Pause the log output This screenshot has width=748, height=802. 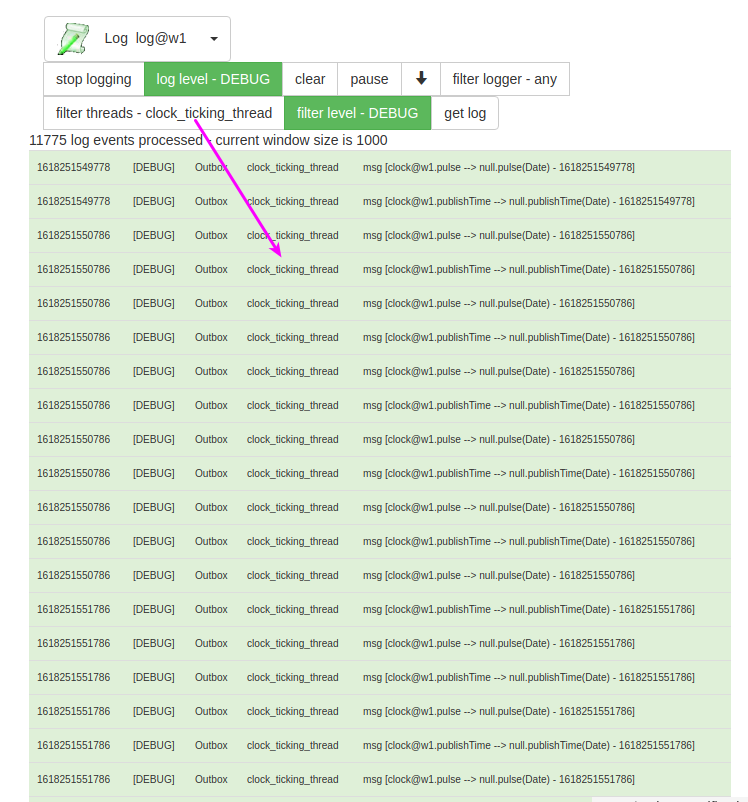click(x=369, y=79)
